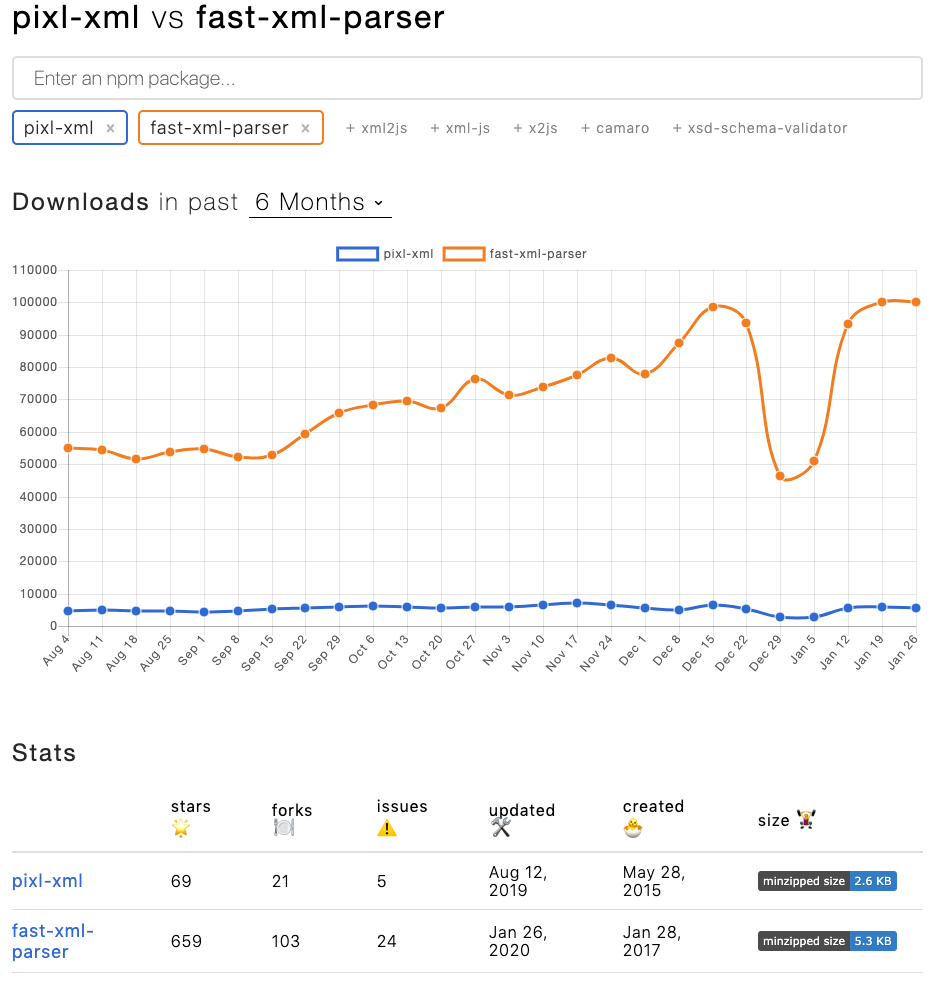Click the 'stars' column header
932x986 pixels.
(191, 807)
